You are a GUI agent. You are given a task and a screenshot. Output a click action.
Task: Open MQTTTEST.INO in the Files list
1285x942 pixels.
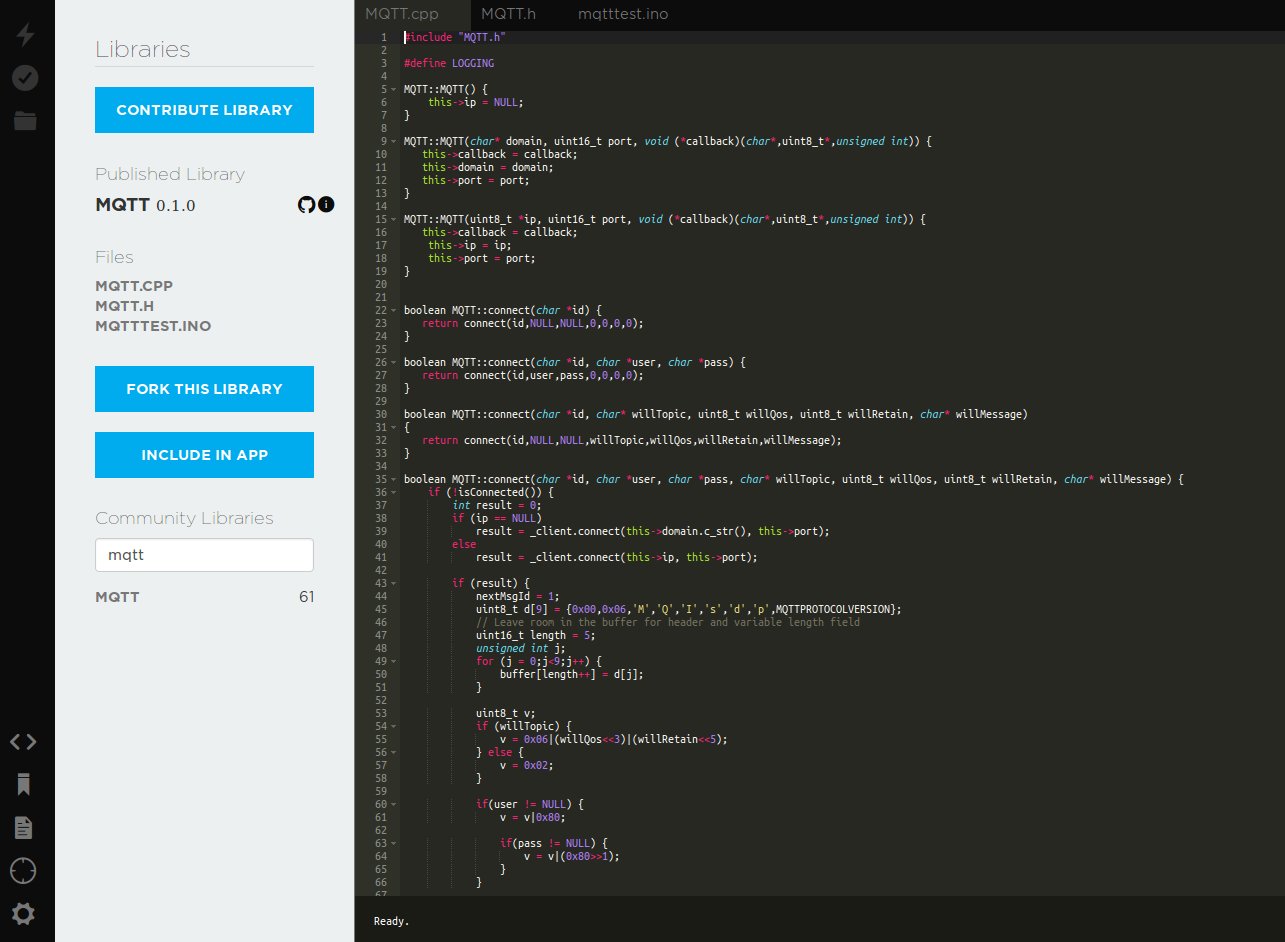click(153, 326)
